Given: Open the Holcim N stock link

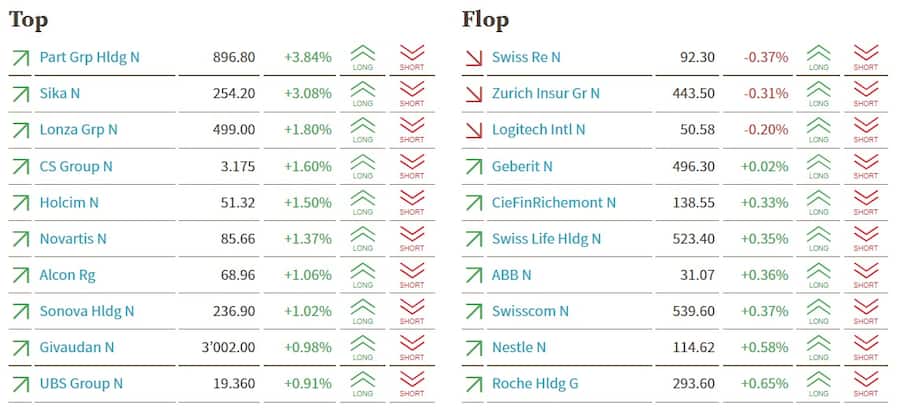Looking at the screenshot, I should (x=69, y=202).
